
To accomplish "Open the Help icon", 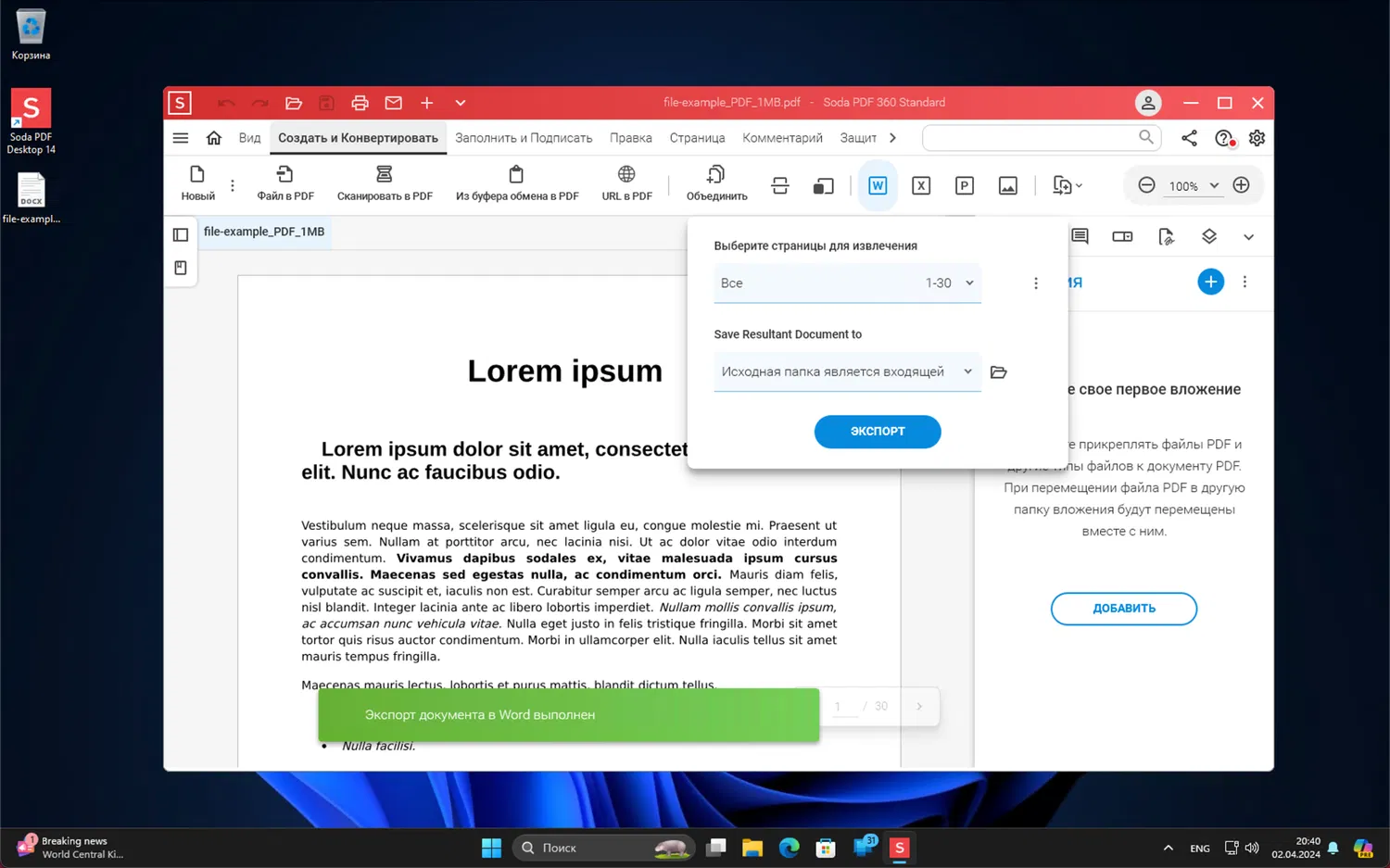I will click(x=1223, y=138).
